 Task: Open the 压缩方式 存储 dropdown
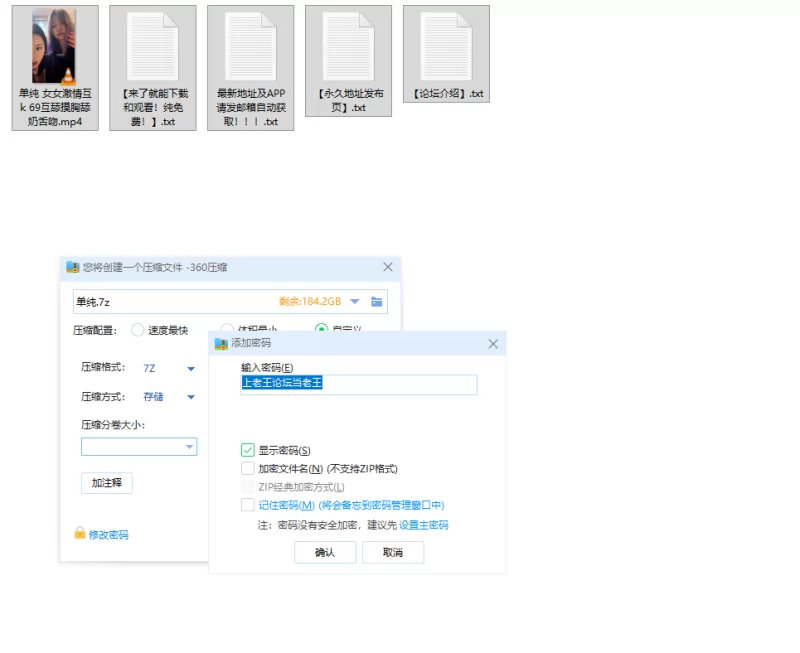pyautogui.click(x=190, y=397)
